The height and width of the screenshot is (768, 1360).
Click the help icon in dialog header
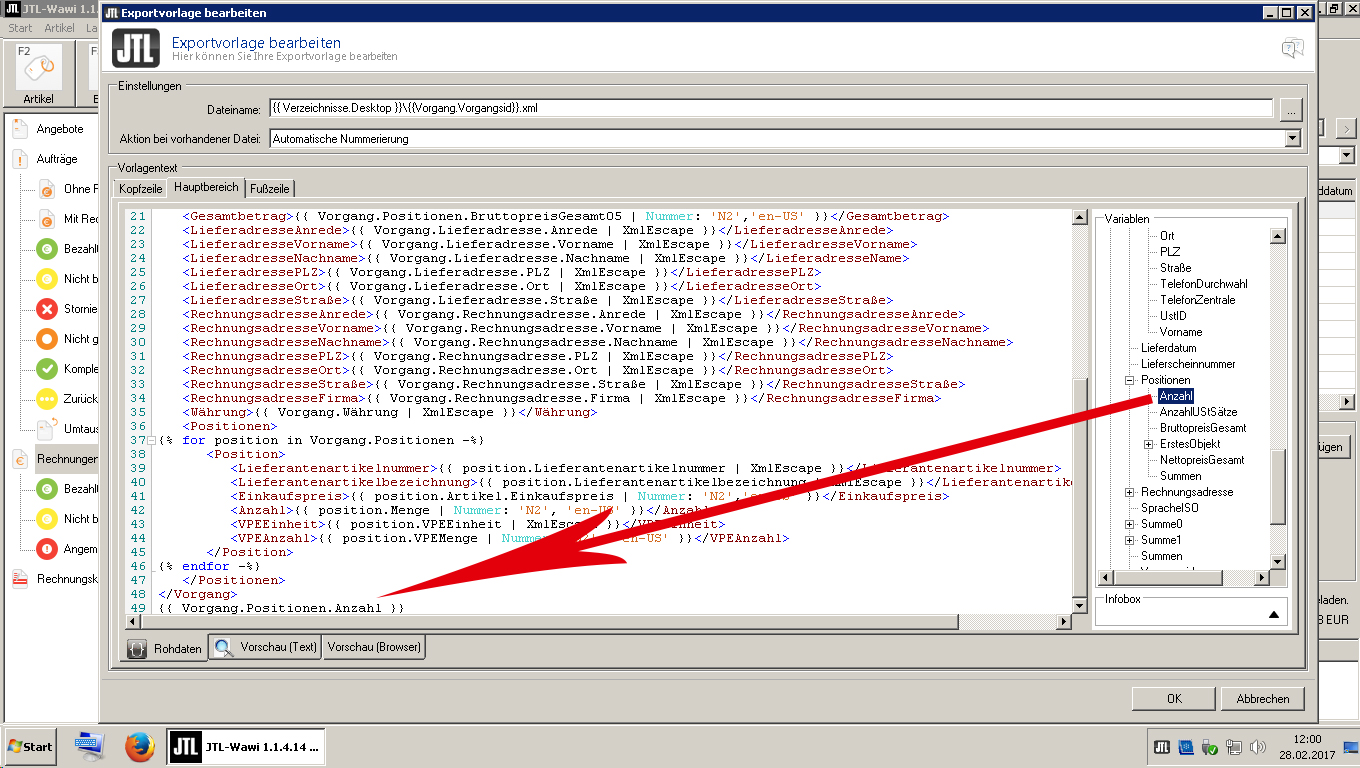tap(1292, 49)
